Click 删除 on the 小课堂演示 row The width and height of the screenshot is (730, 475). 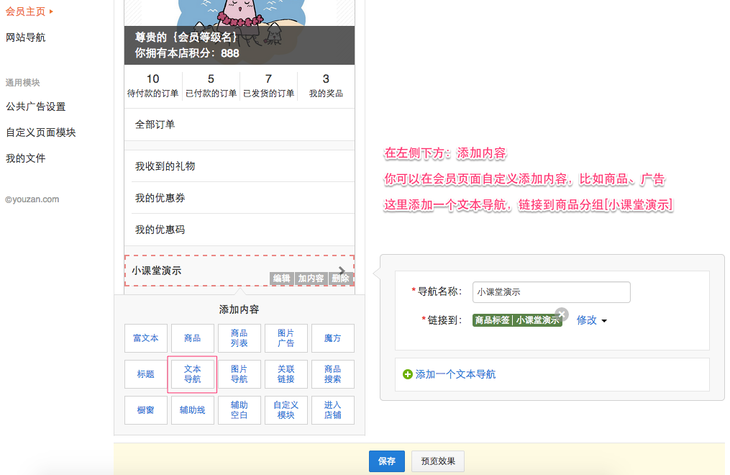[340, 278]
